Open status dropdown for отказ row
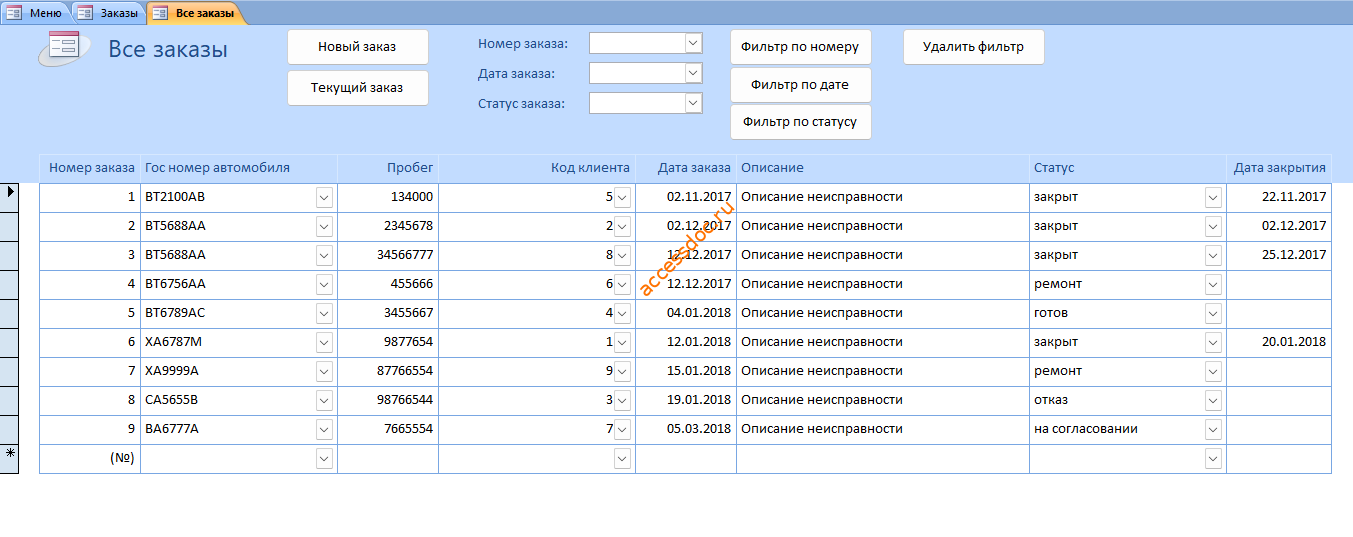Image resolution: width=1353 pixels, height=537 pixels. tap(1214, 401)
